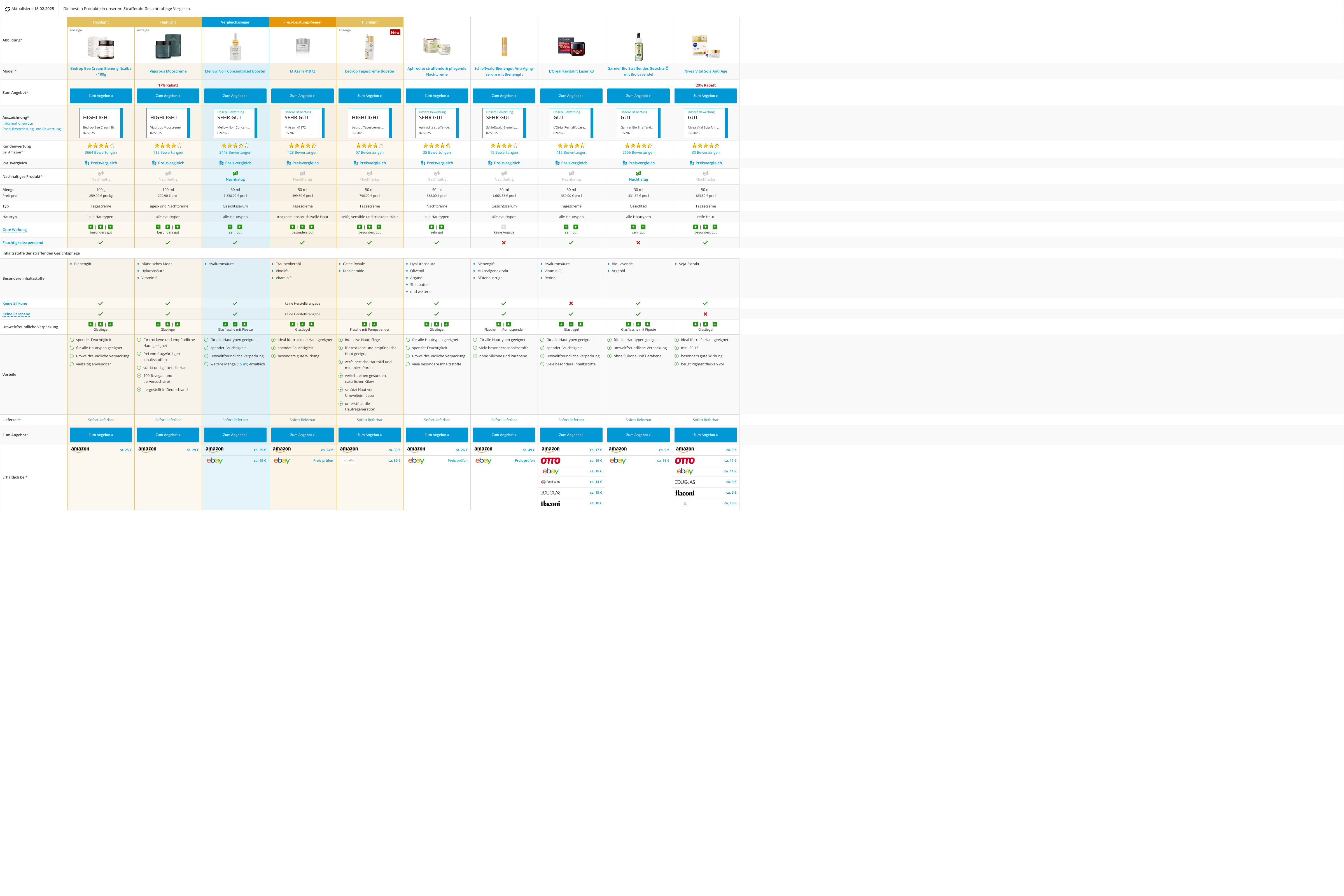This screenshot has height=896, width=1344.
Task: Open the parfumdreams logo at ca. 14 €
Action: [x=550, y=482]
